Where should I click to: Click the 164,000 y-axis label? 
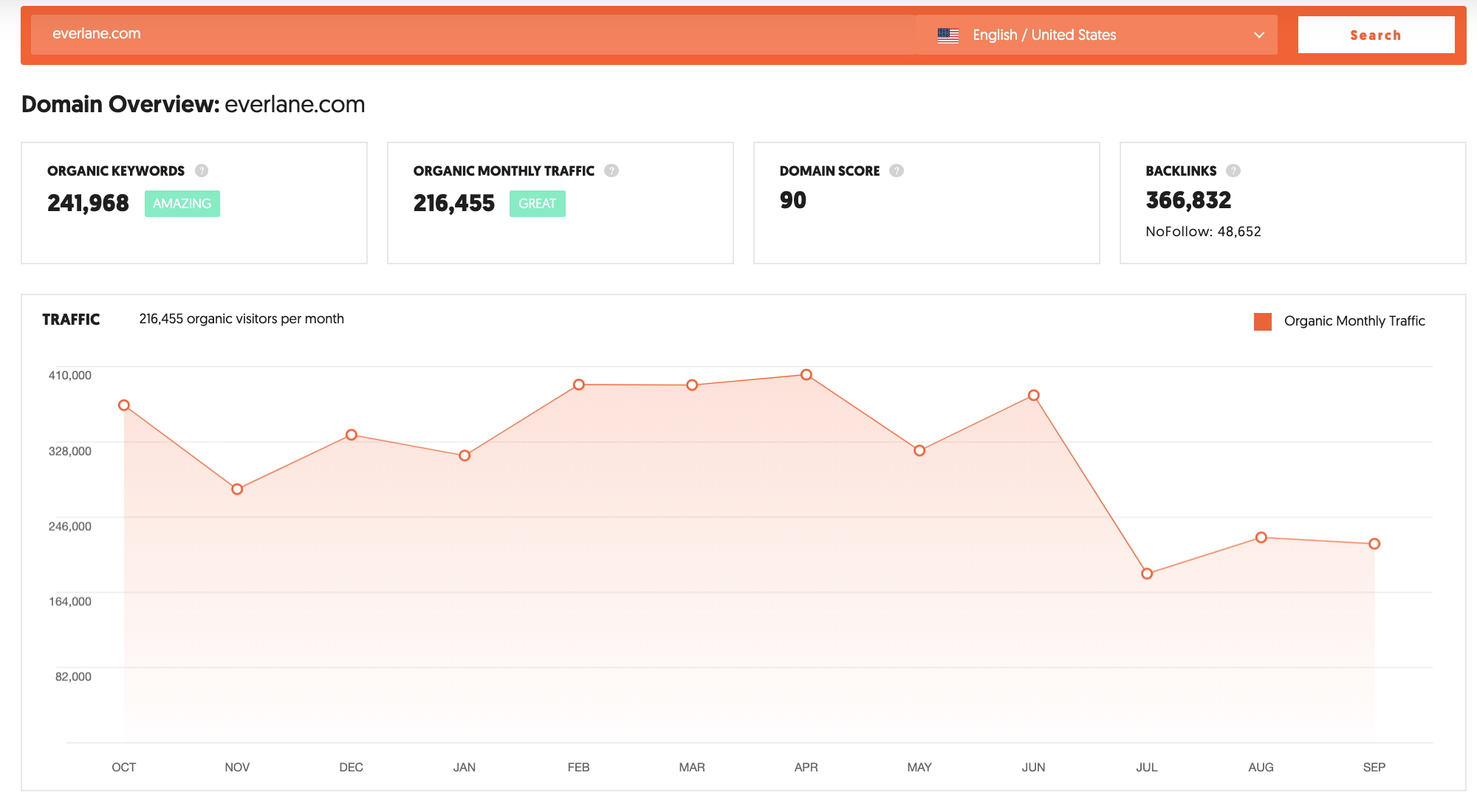[70, 602]
